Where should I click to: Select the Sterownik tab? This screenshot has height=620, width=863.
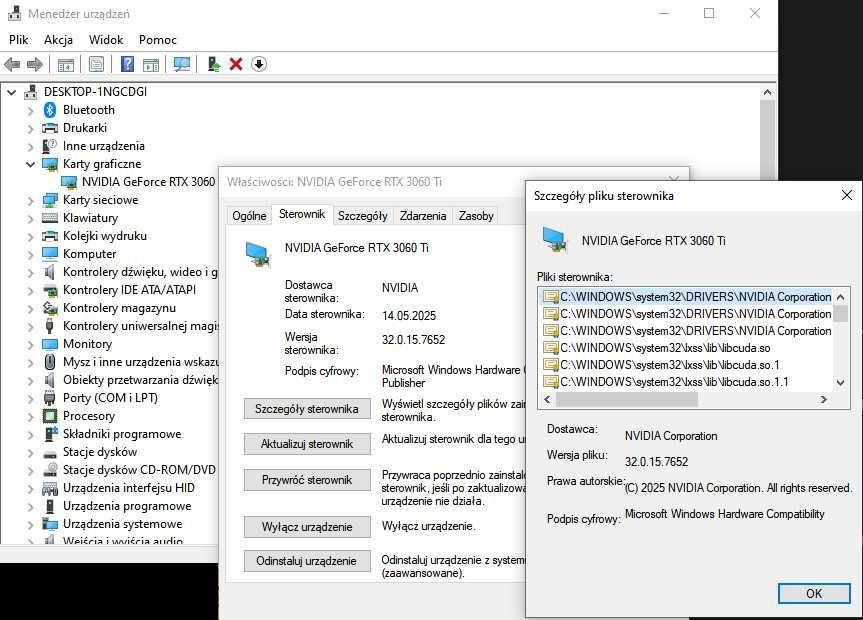click(x=302, y=214)
